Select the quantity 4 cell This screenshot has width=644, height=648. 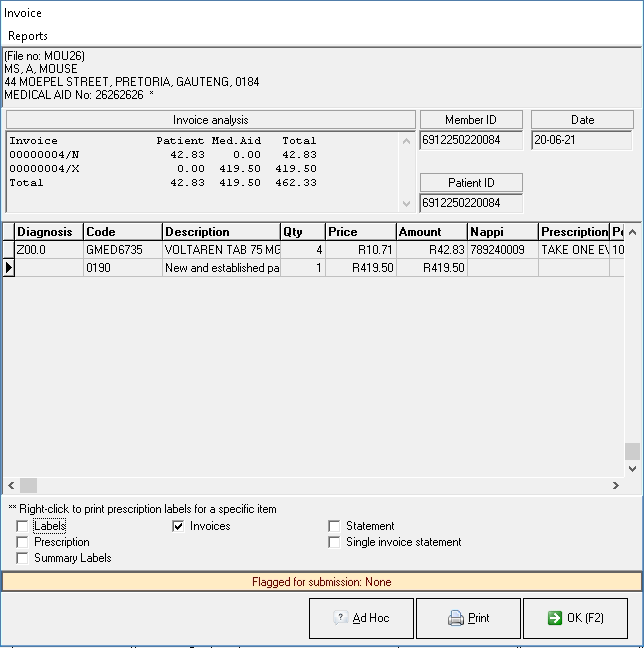click(x=303, y=250)
